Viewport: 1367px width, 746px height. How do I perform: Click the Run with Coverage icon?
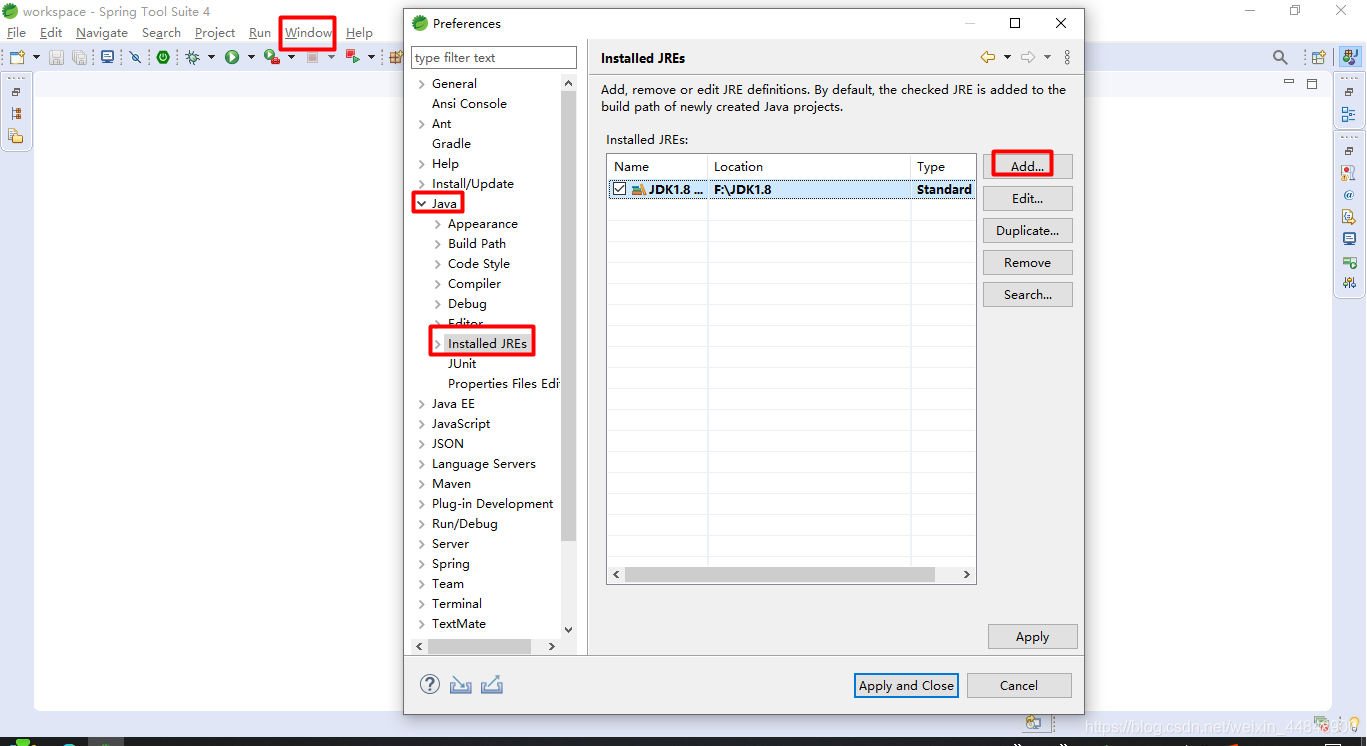pyautogui.click(x=271, y=57)
